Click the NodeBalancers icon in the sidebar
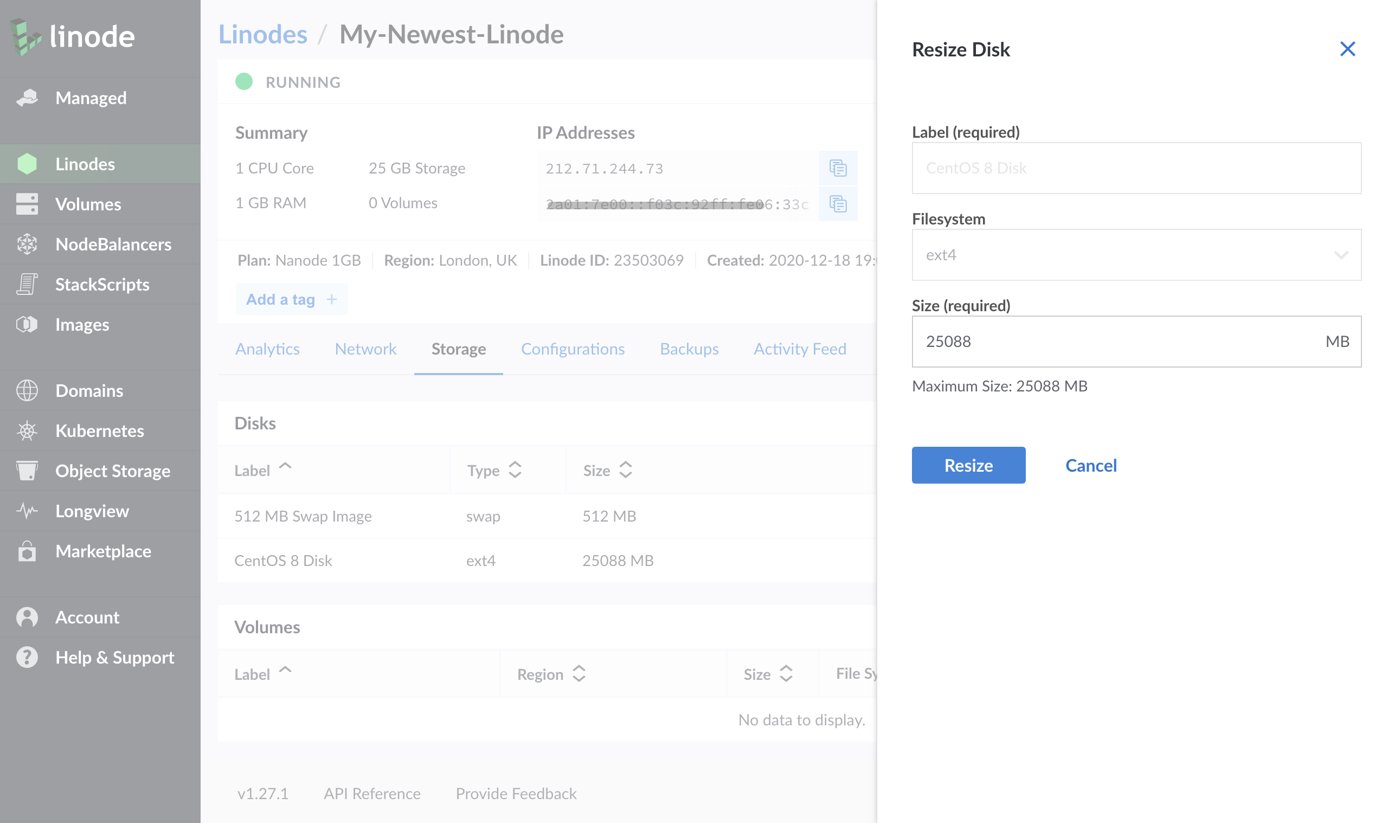Screen dimensions: 1388x823 point(27,244)
